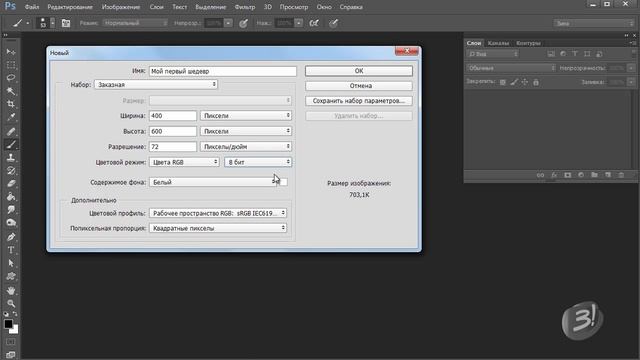Click the background color swatch
The image size is (640, 360).
point(15,331)
